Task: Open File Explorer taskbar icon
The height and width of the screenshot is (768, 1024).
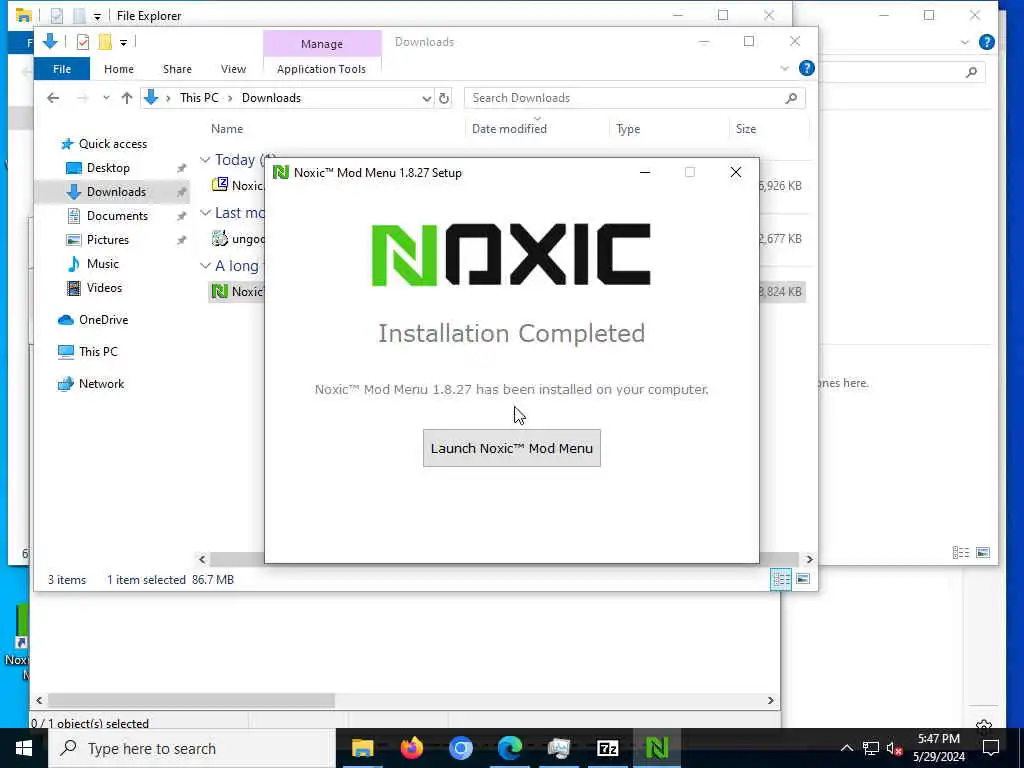Action: click(362, 748)
